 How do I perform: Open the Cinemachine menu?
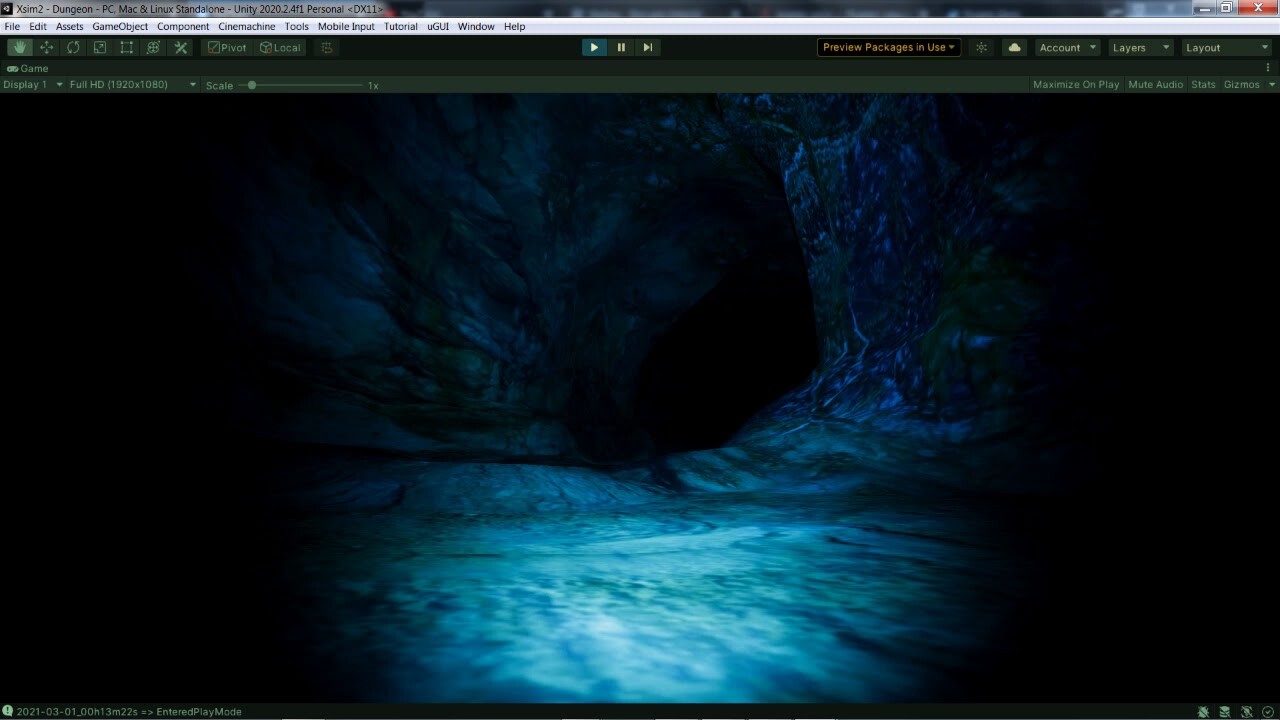pyautogui.click(x=246, y=26)
